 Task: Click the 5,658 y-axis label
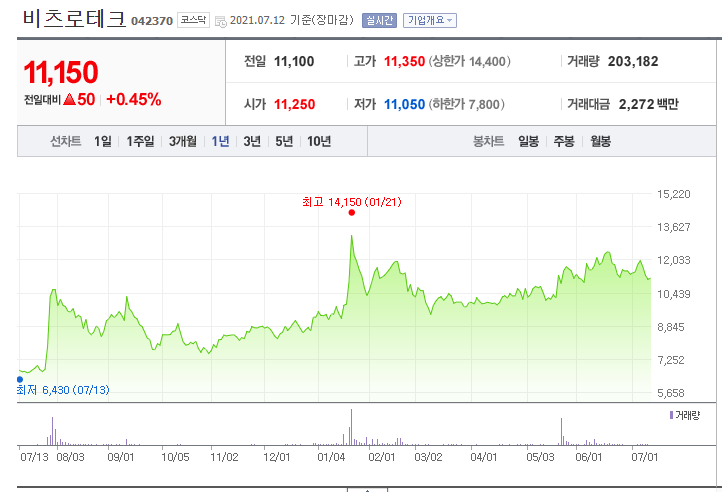point(671,393)
